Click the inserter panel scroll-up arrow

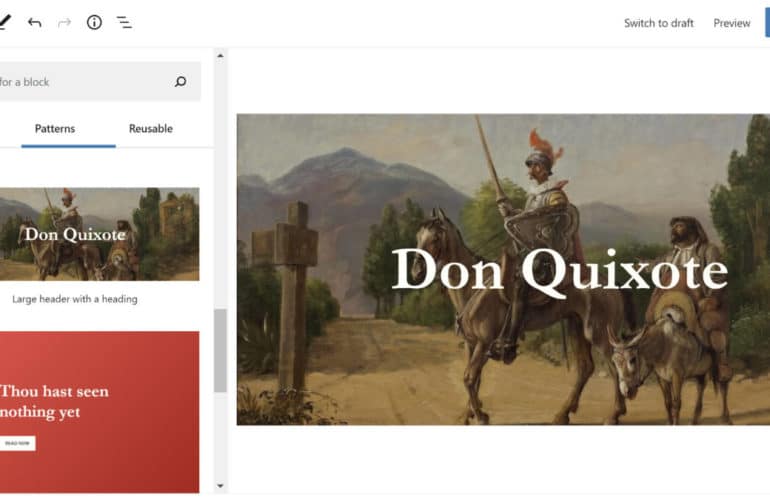coord(220,56)
